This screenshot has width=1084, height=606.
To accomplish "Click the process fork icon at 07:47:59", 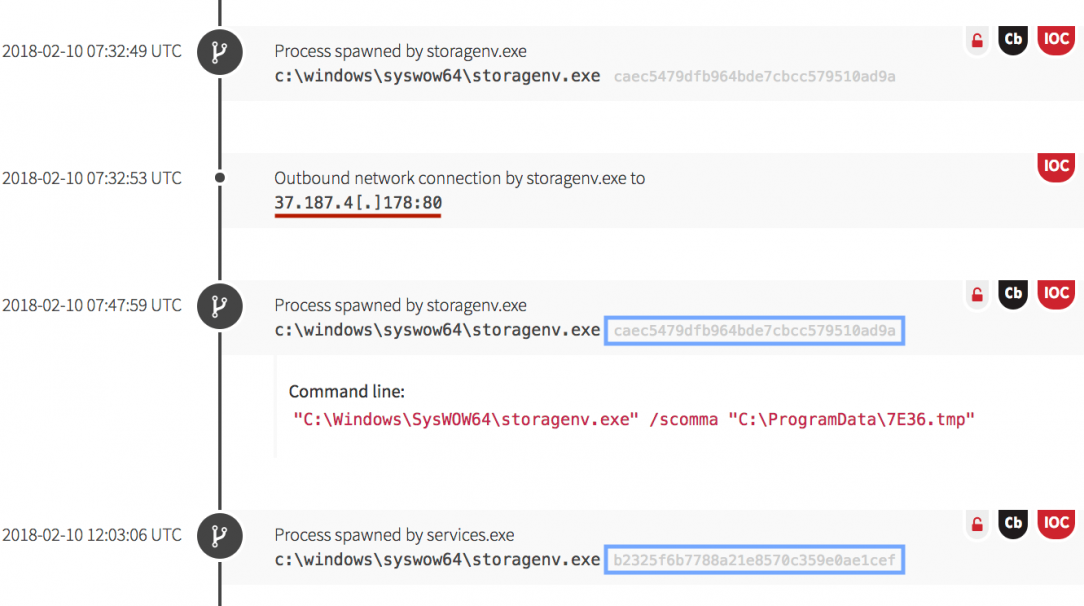I will pyautogui.click(x=219, y=306).
